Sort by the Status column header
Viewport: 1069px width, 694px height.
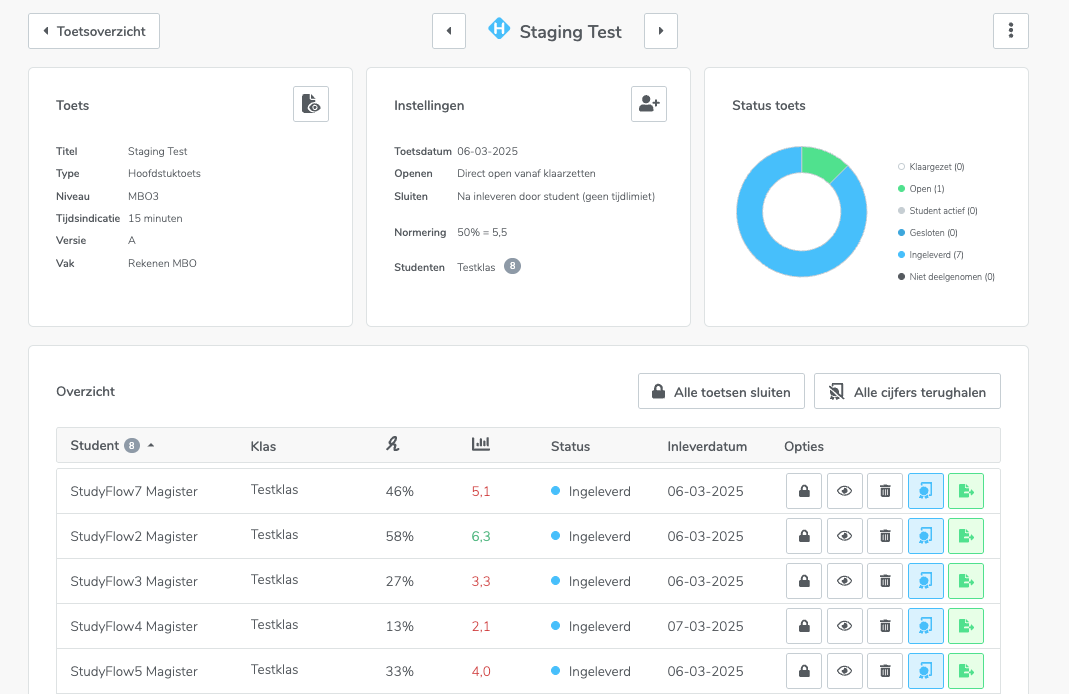[x=570, y=446]
